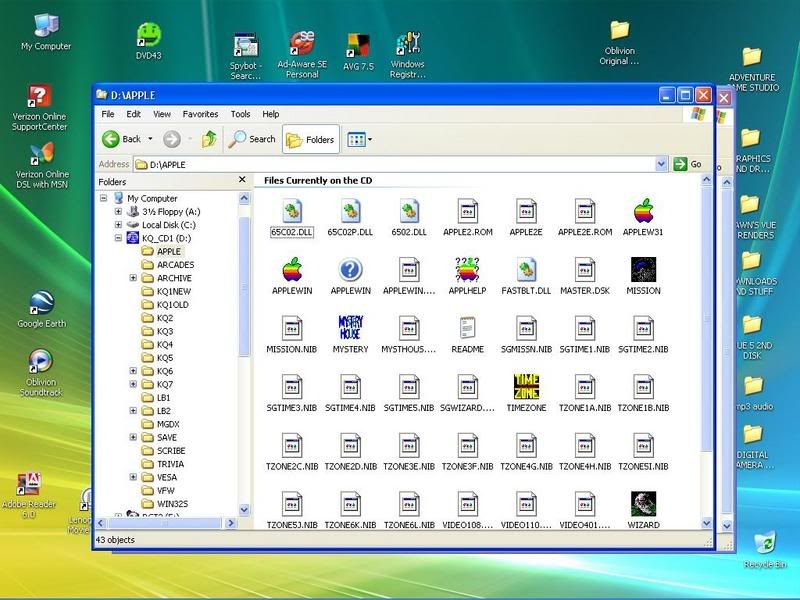The width and height of the screenshot is (800, 600).
Task: Expand the ARCHIVE folder node
Action: tap(133, 278)
